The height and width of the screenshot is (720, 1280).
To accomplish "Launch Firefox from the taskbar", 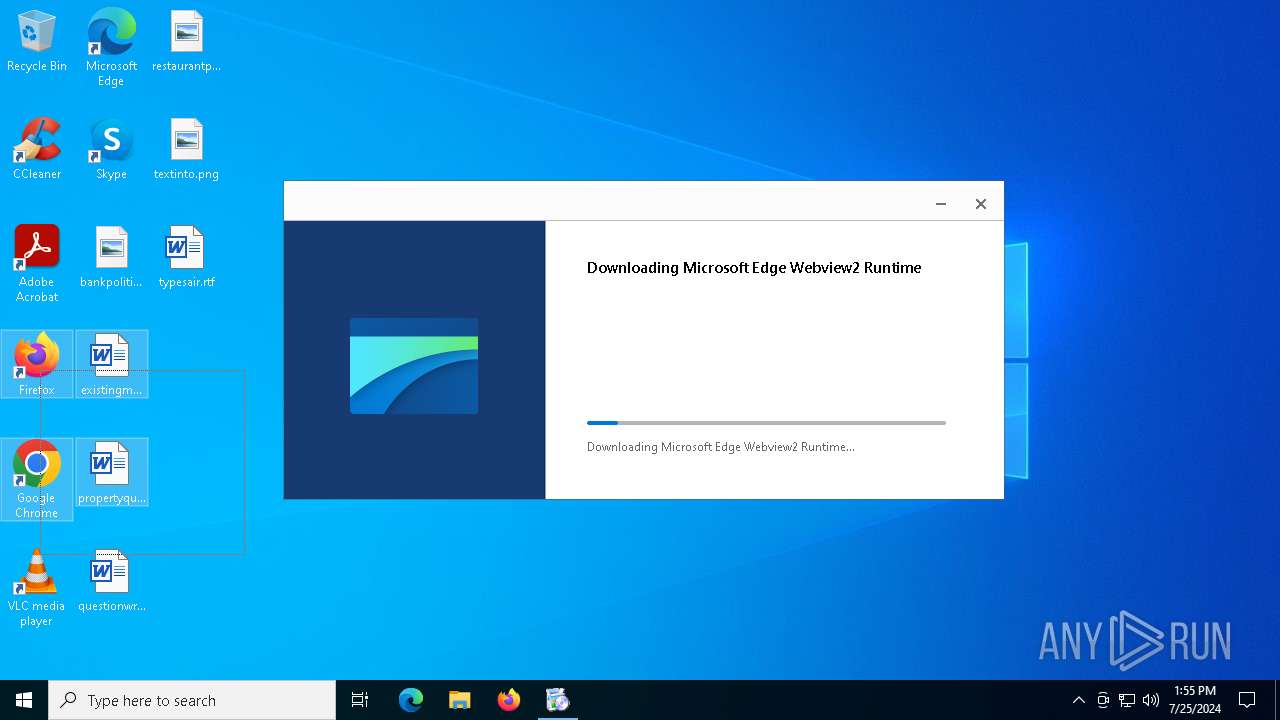I will pos(509,700).
